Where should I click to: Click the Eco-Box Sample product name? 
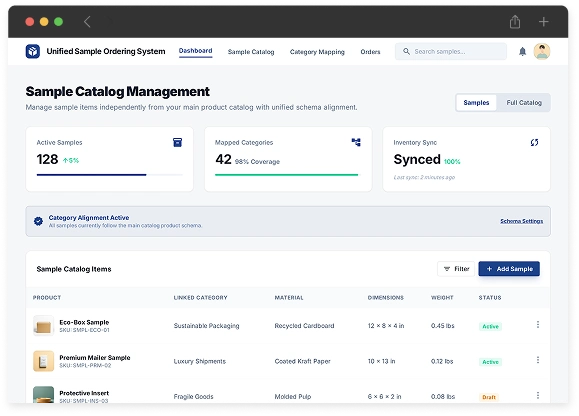tap(84, 322)
